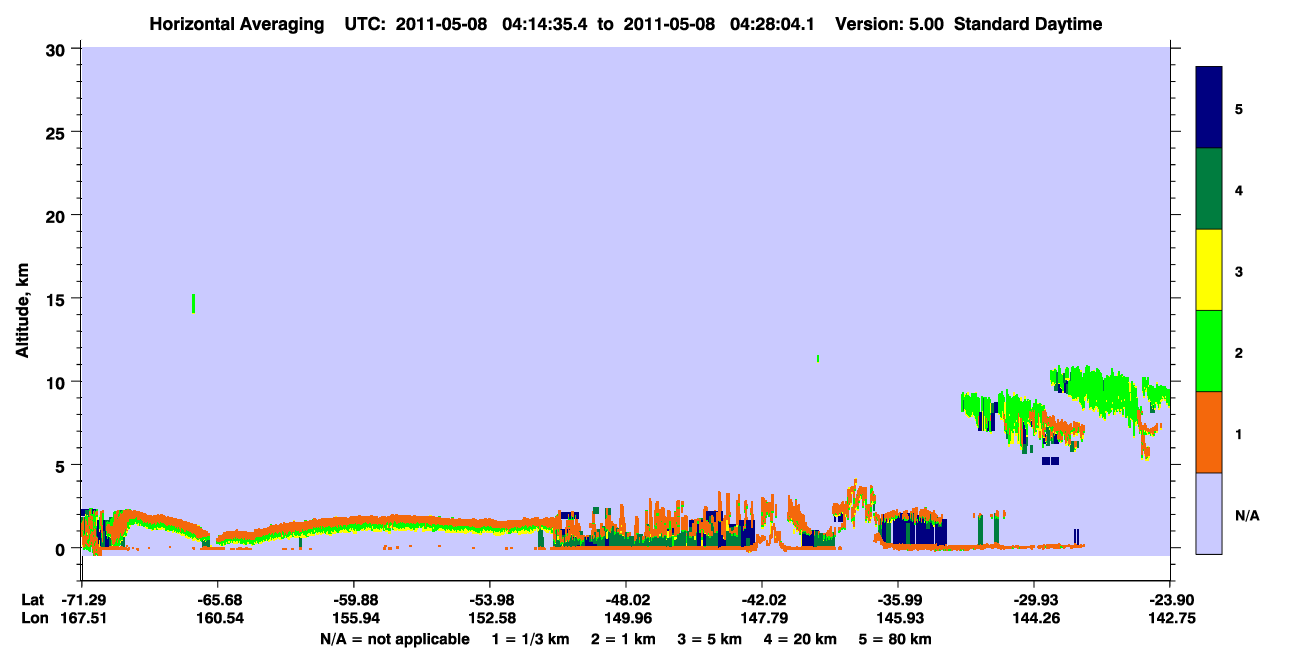Image resolution: width=1300 pixels, height=667 pixels.
Task: Click the lavender N/A colorbar segment
Action: click(1209, 513)
